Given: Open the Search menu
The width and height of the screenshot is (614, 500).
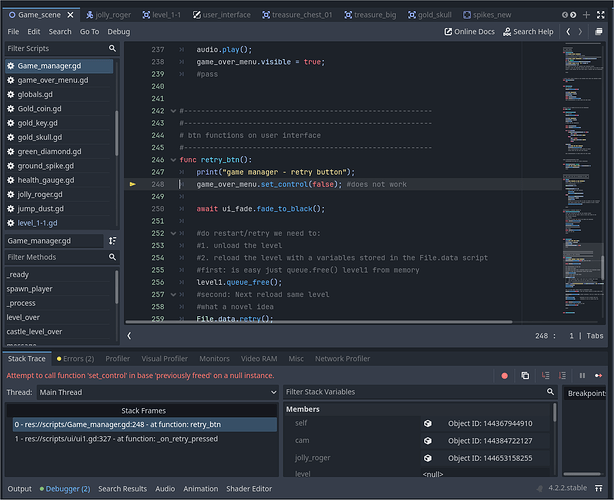Looking at the screenshot, I should (60, 32).
